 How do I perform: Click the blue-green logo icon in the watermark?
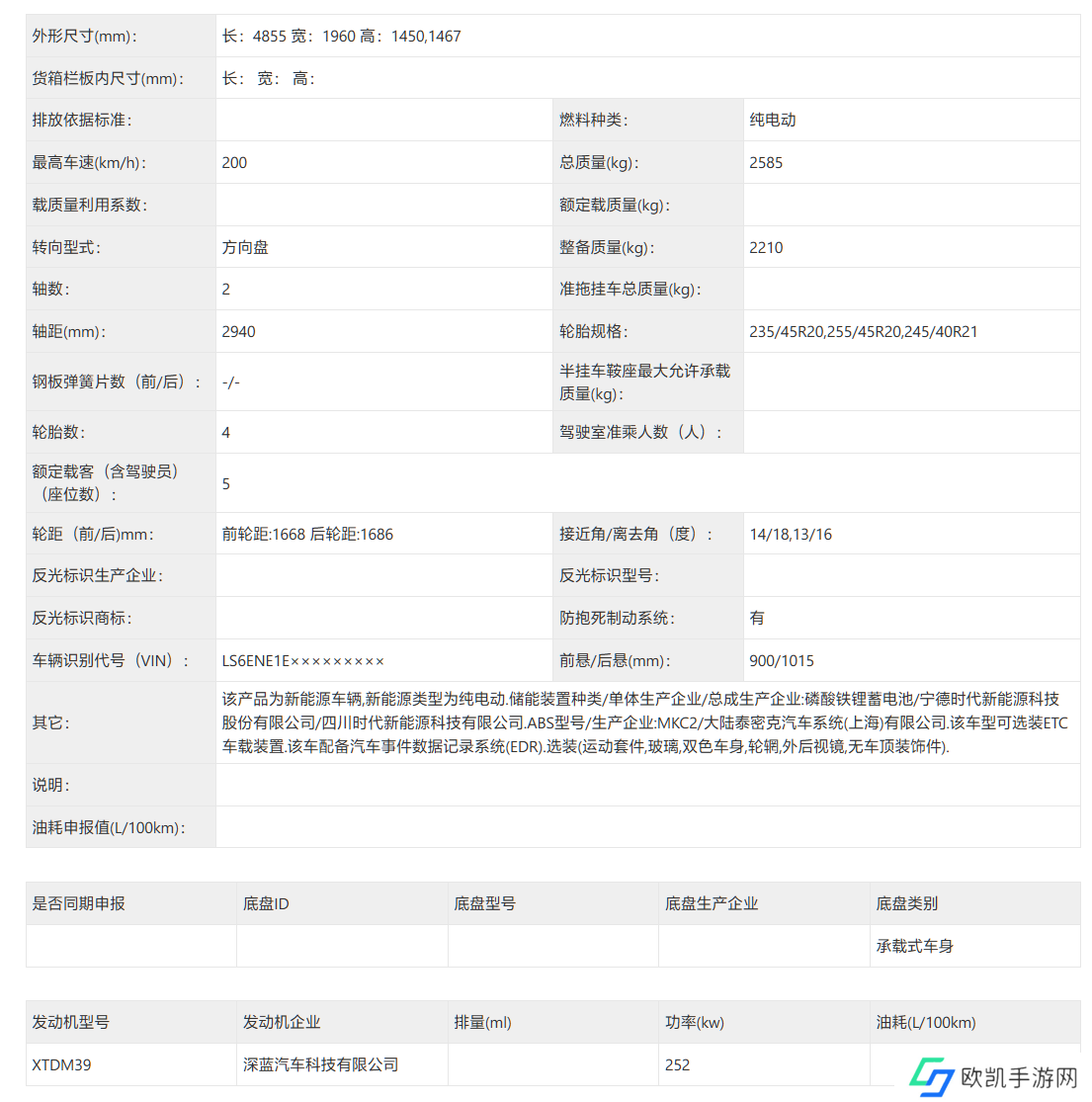(931, 1076)
